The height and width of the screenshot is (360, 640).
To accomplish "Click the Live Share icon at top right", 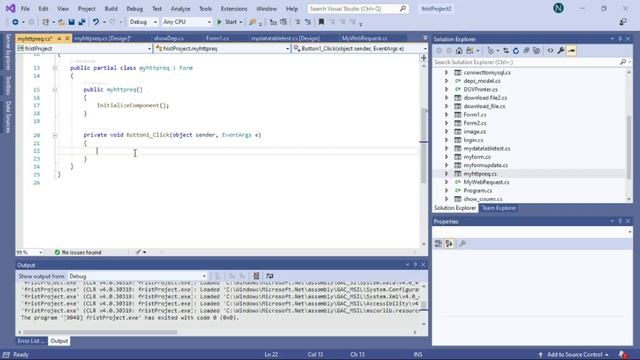I will 623,22.
